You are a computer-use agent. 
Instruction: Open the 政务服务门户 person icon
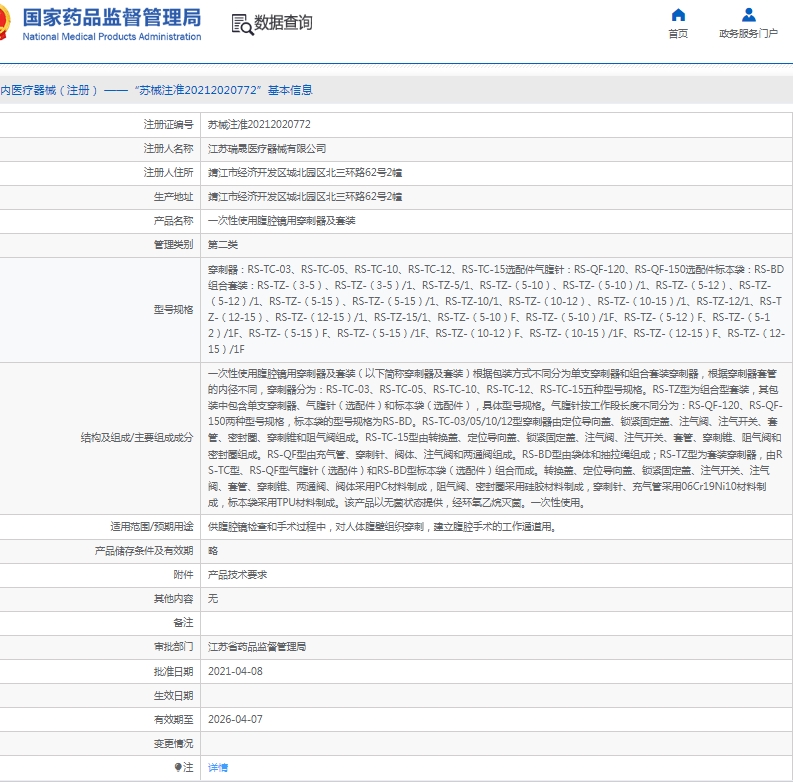coord(748,15)
